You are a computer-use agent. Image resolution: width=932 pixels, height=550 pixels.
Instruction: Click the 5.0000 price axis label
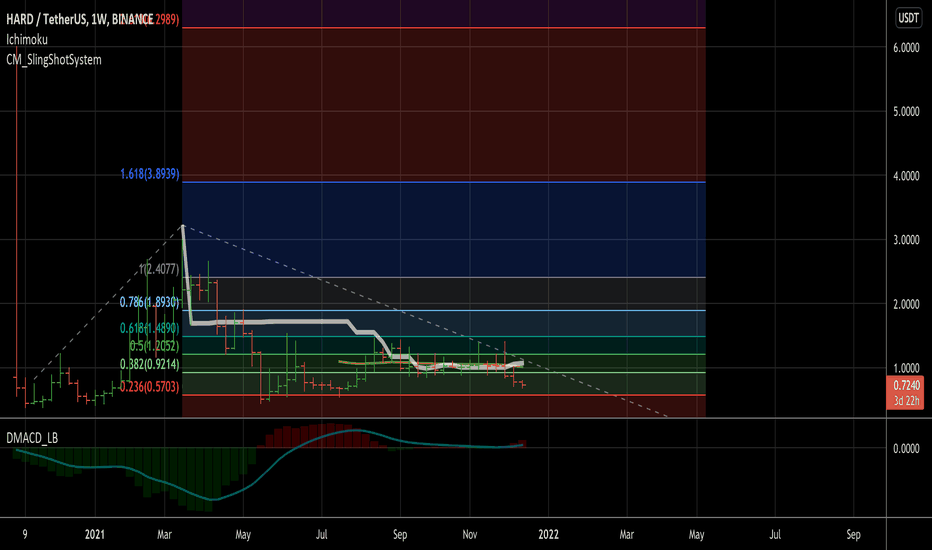pyautogui.click(x=906, y=112)
